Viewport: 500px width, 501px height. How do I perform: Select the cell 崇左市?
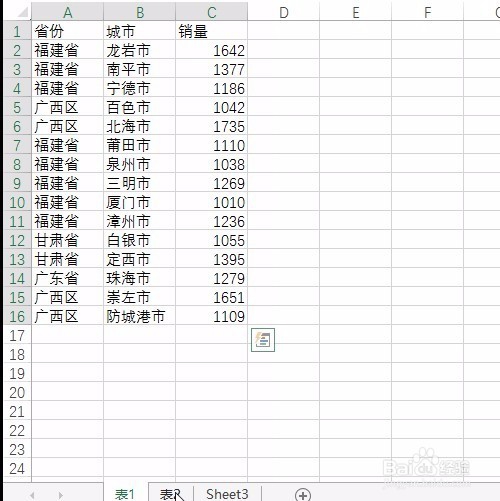(140, 297)
